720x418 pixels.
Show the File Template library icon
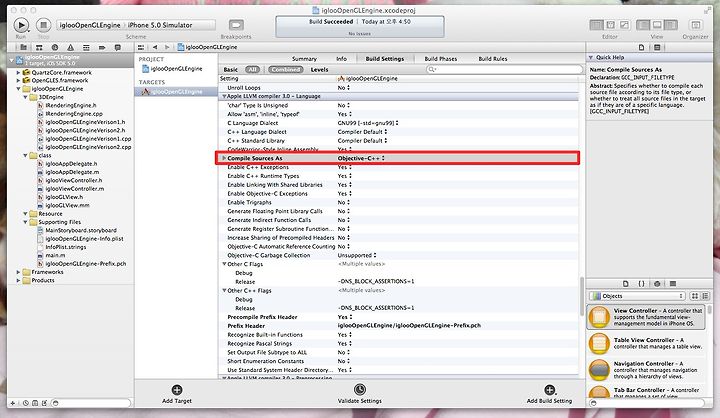(625, 284)
